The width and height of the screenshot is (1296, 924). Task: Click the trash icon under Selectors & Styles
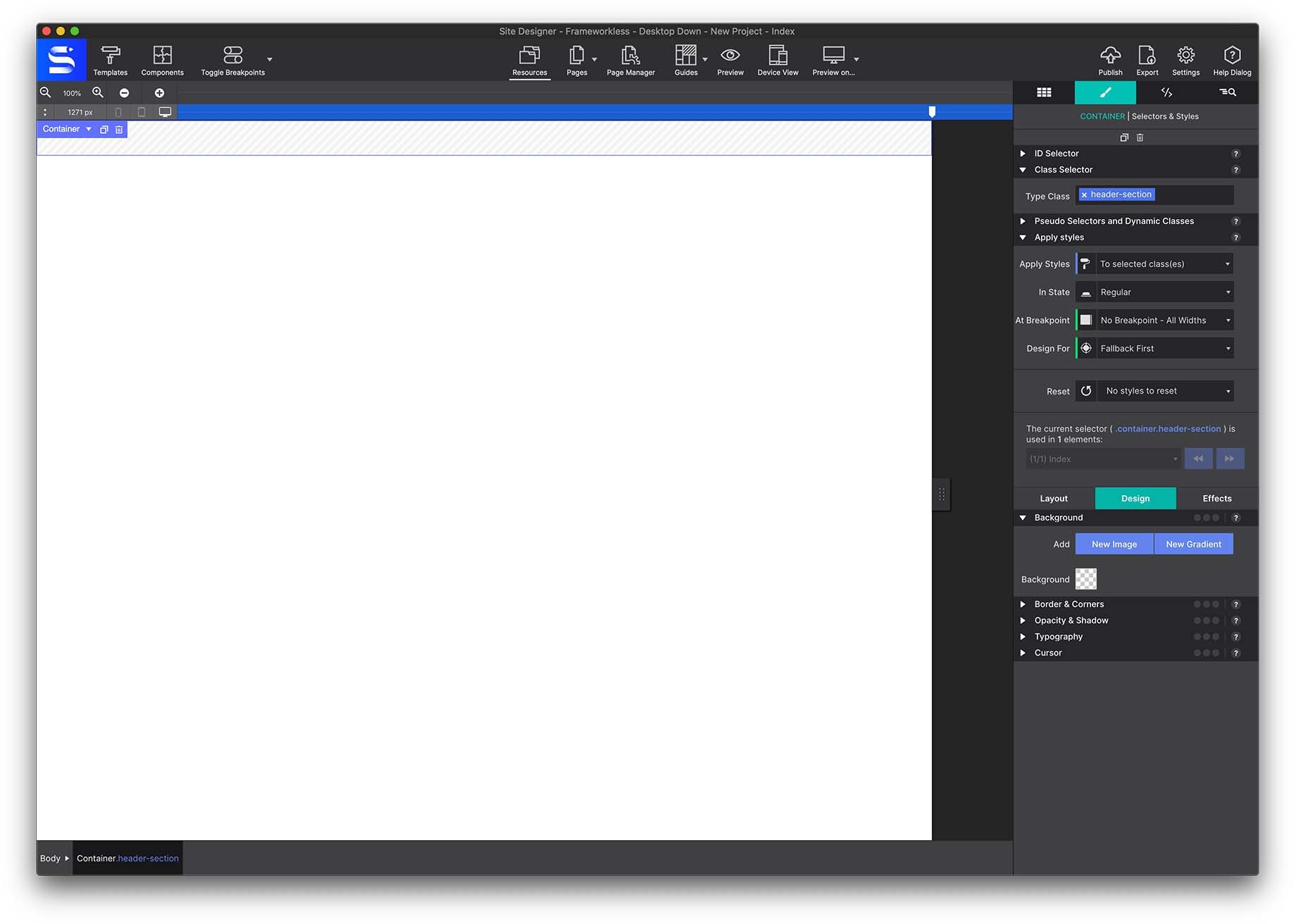[1140, 138]
